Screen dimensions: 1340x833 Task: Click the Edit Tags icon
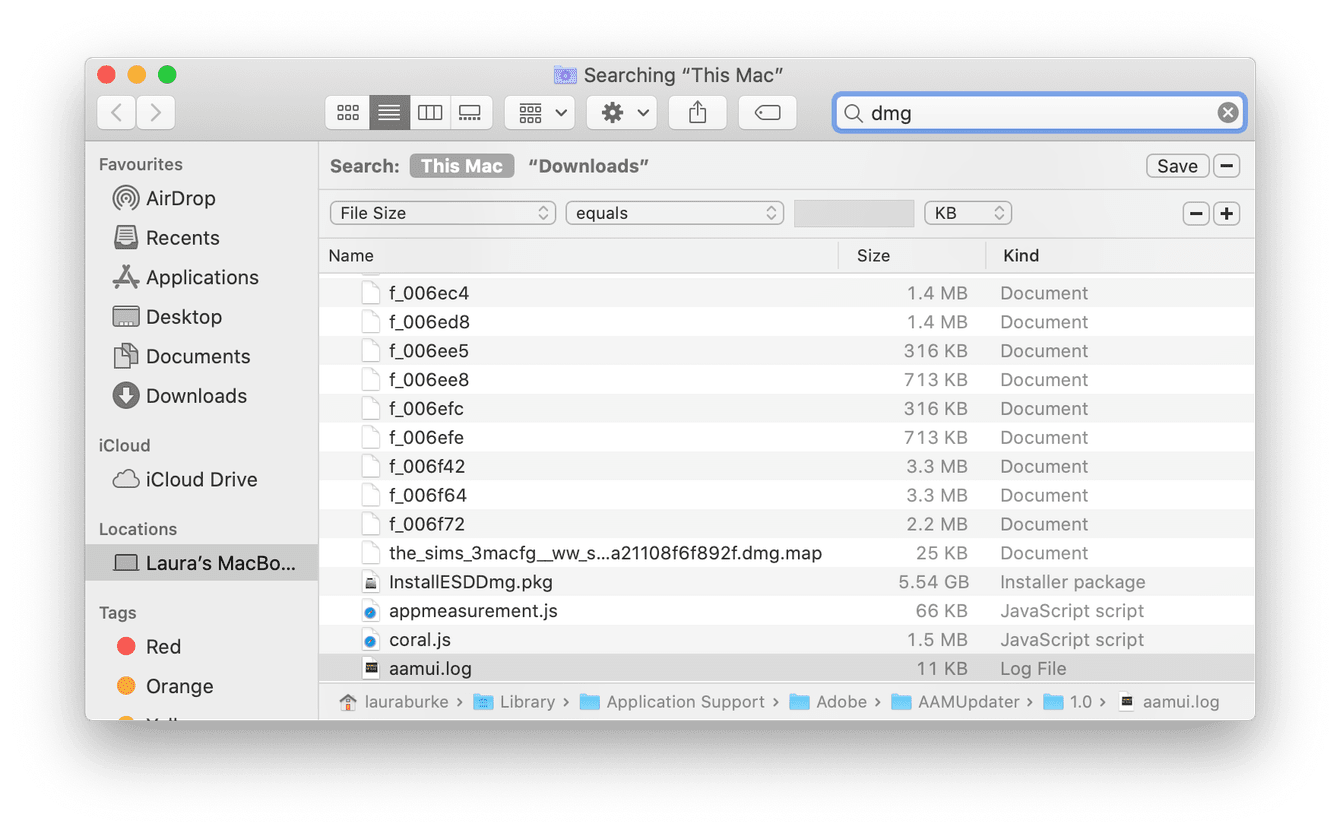click(x=767, y=112)
